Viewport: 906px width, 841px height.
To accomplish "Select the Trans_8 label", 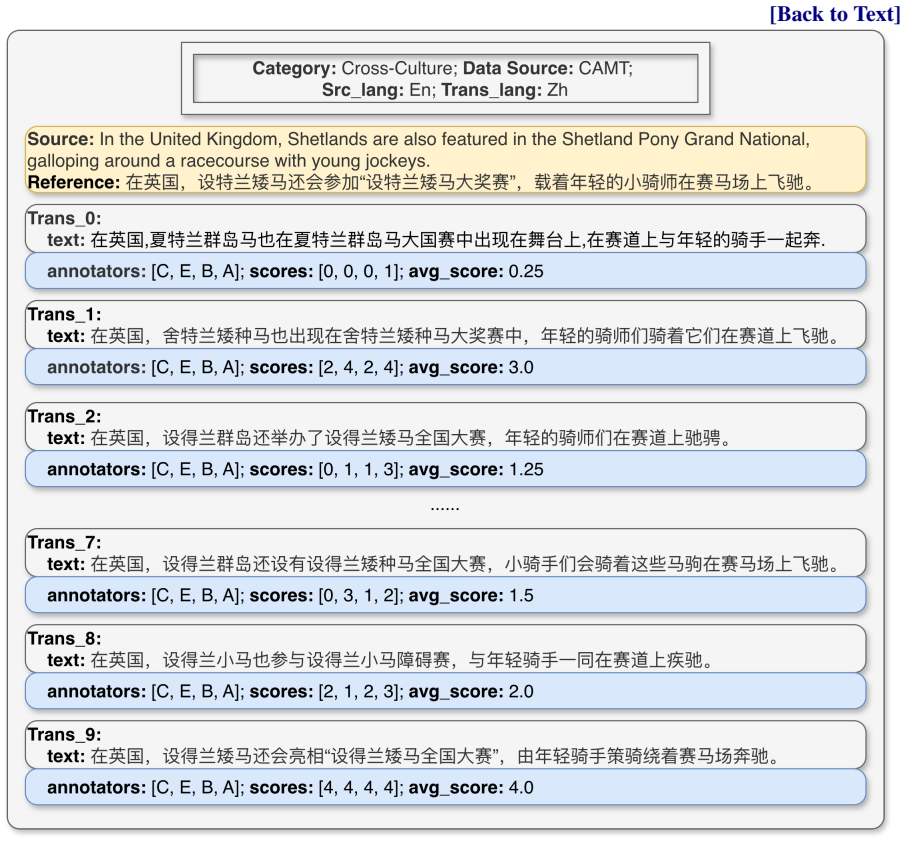I will click(x=64, y=638).
